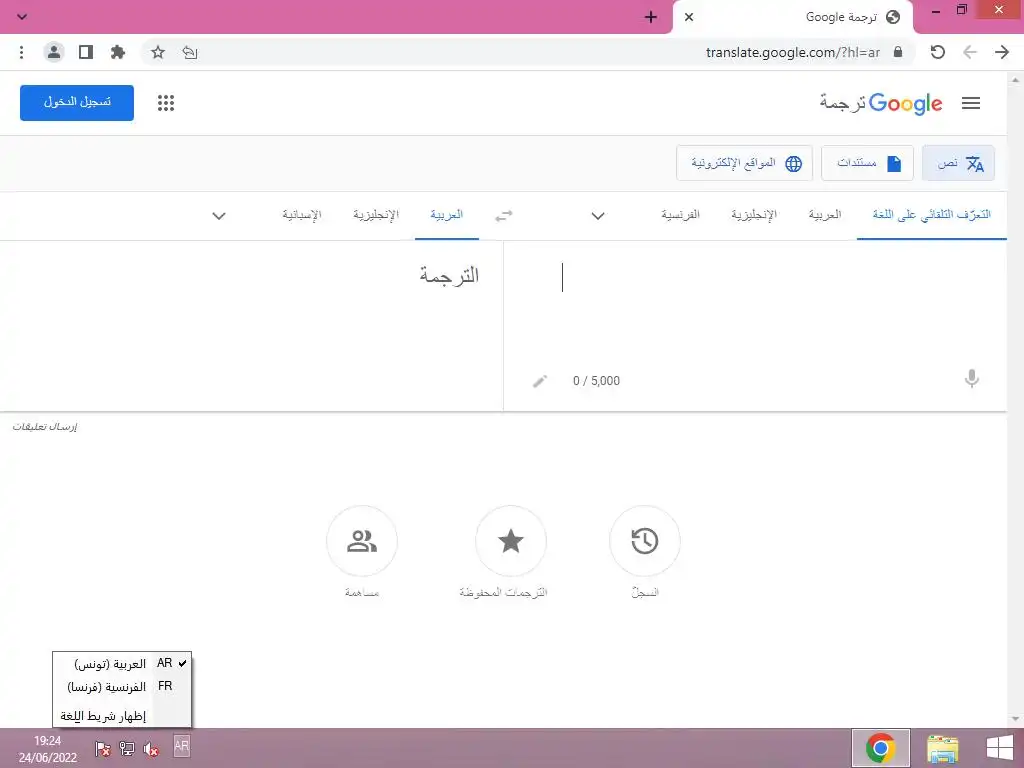Reload the page
Viewport: 1024px width, 768px height.
938,52
